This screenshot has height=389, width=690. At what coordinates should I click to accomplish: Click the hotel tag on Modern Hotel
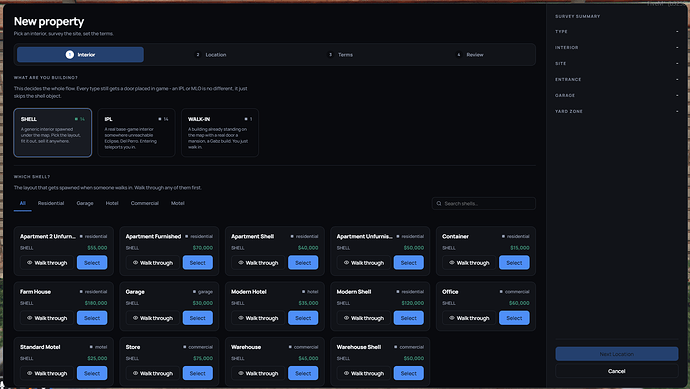[x=310, y=292]
